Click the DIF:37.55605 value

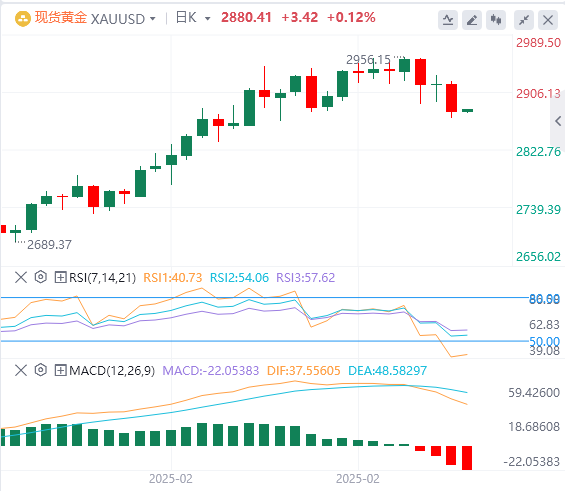point(303,371)
